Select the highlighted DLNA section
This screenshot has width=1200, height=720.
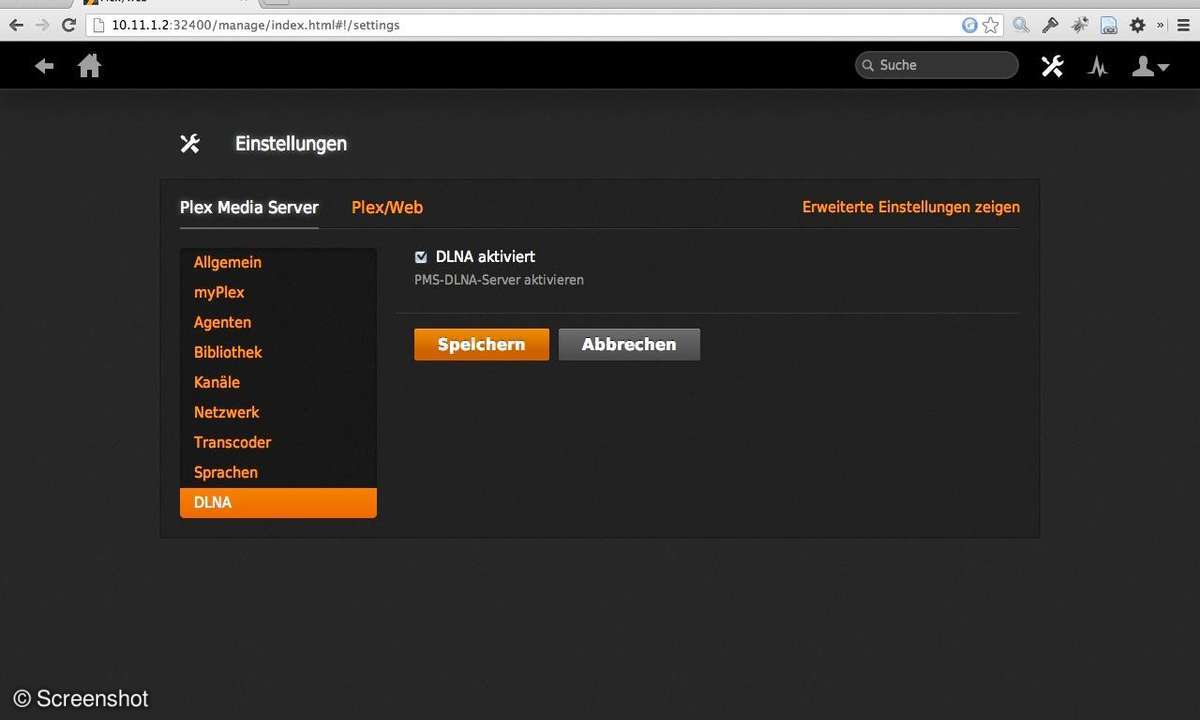tap(278, 503)
